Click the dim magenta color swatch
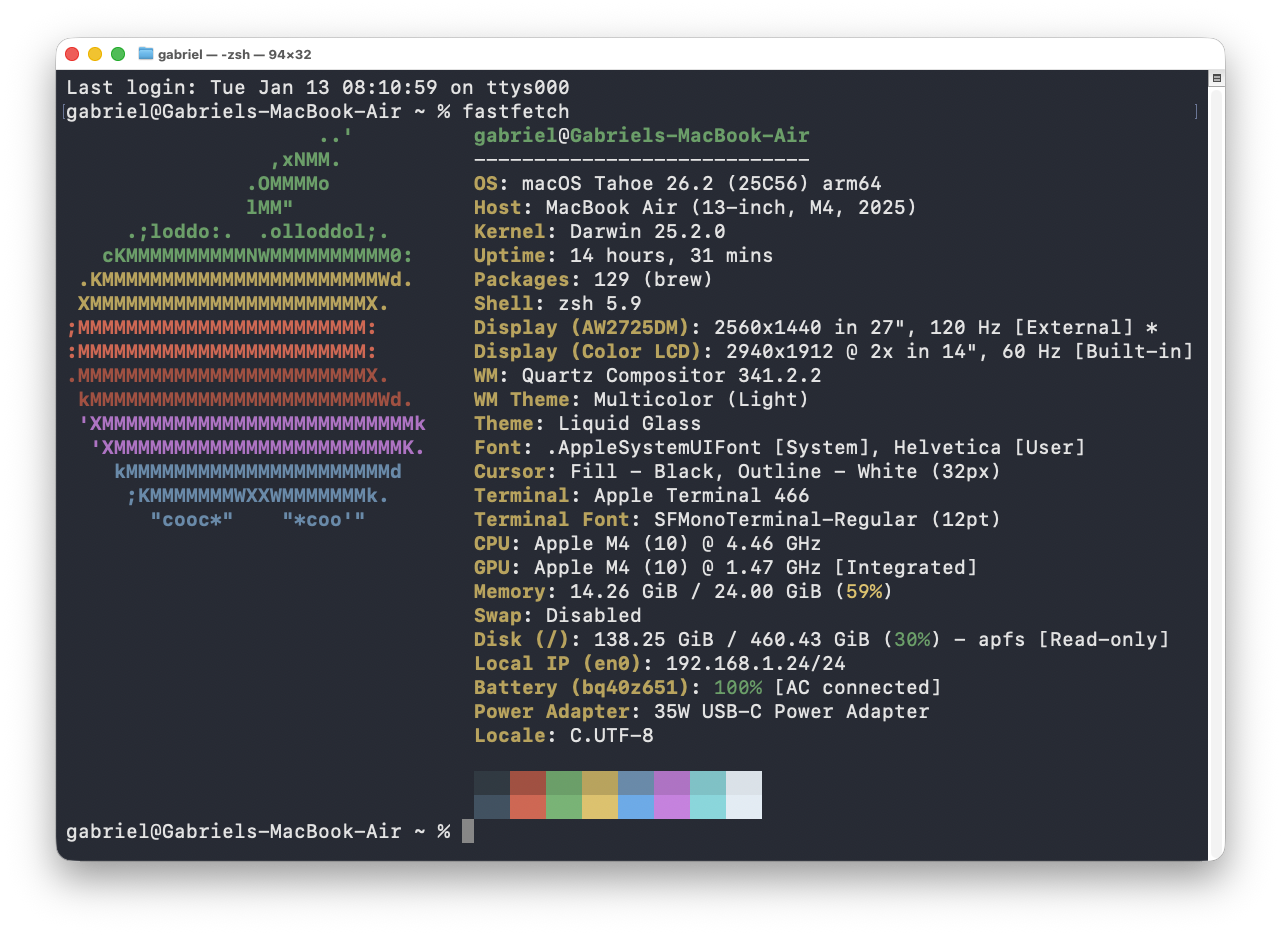This screenshot has width=1281, height=935. point(672,783)
